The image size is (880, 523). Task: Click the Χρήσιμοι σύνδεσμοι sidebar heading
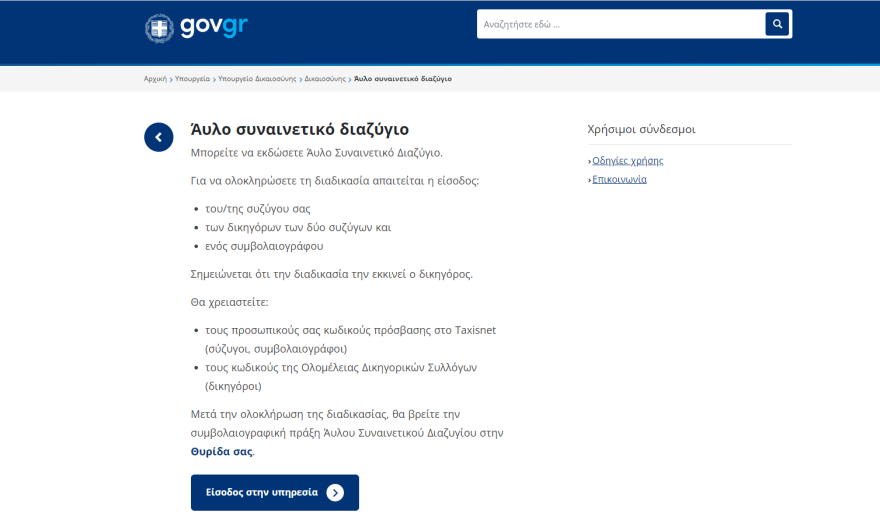click(x=641, y=129)
